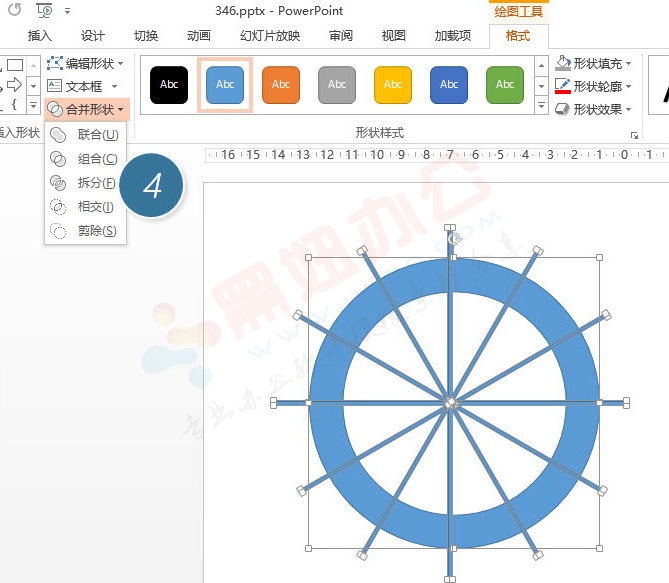The height and width of the screenshot is (583, 669).
Task: Apply the black Abc shape style
Action: coord(169,85)
